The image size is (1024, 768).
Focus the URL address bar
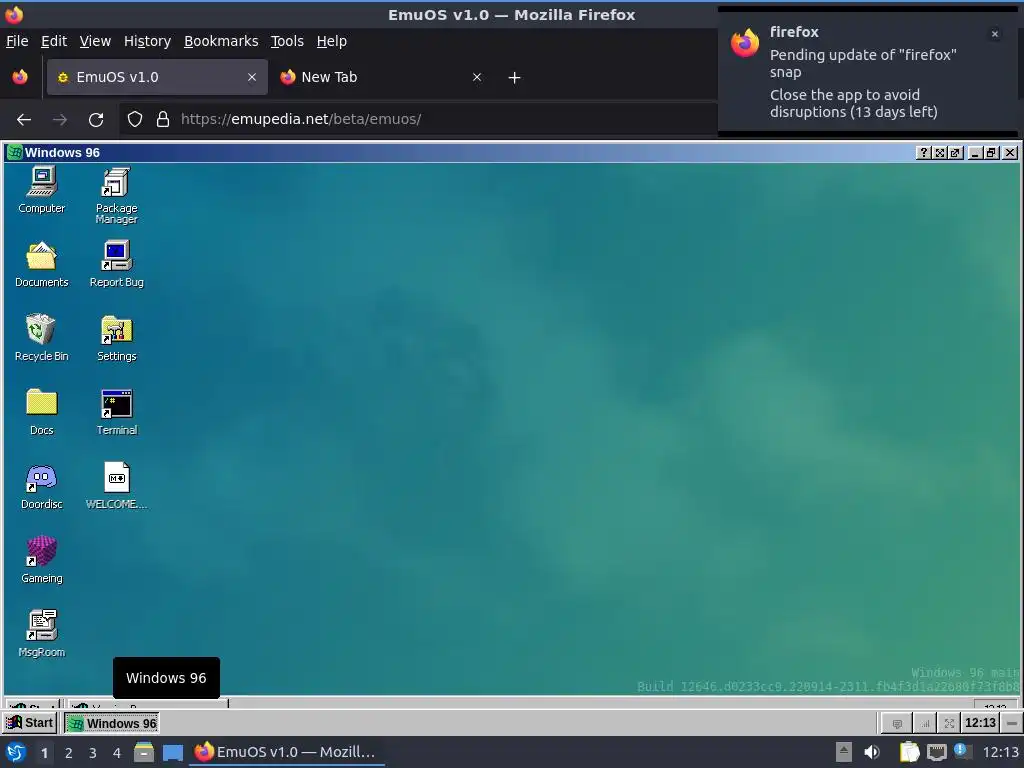click(x=418, y=119)
